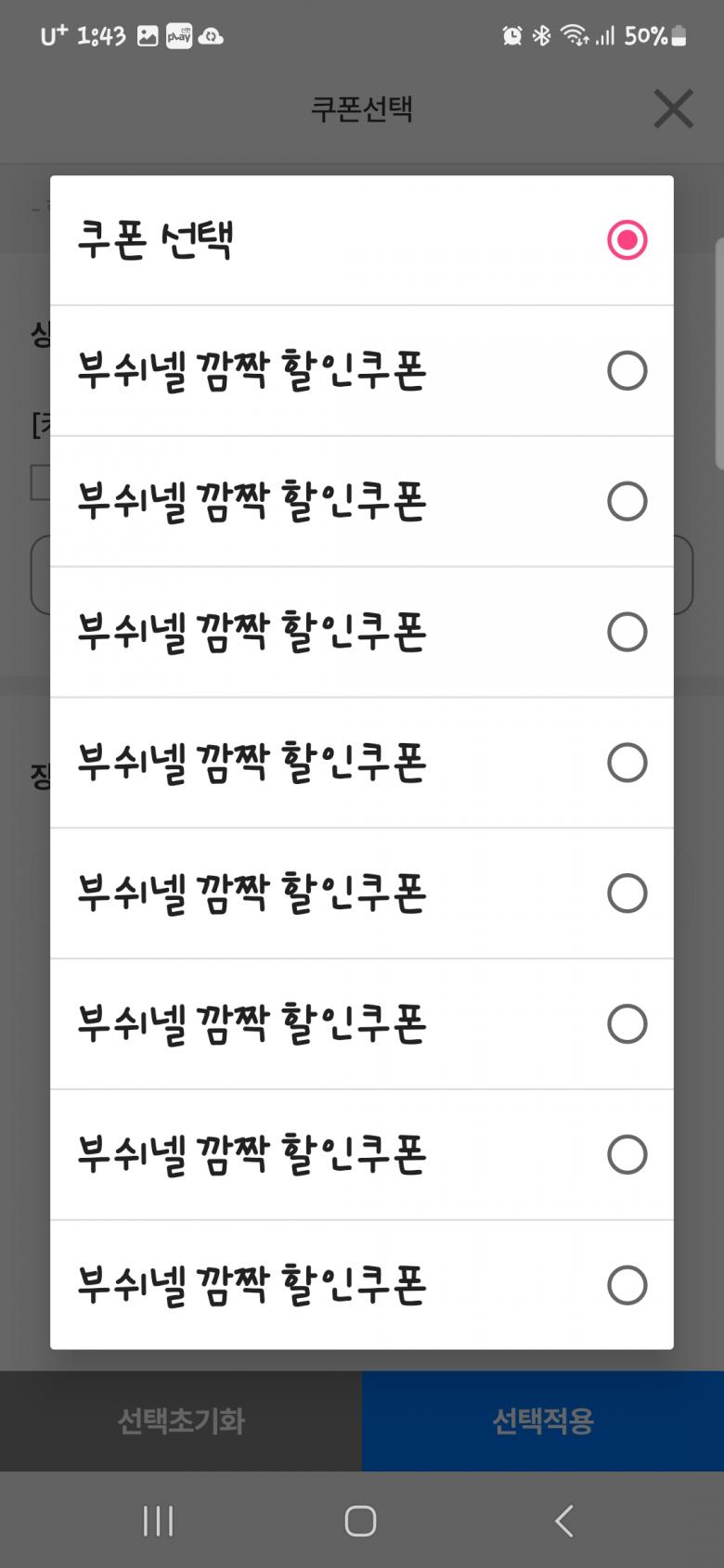
Task: Pick the fifth 부쉬넬 깜짝 할인쿠폰 radio
Action: tap(627, 893)
